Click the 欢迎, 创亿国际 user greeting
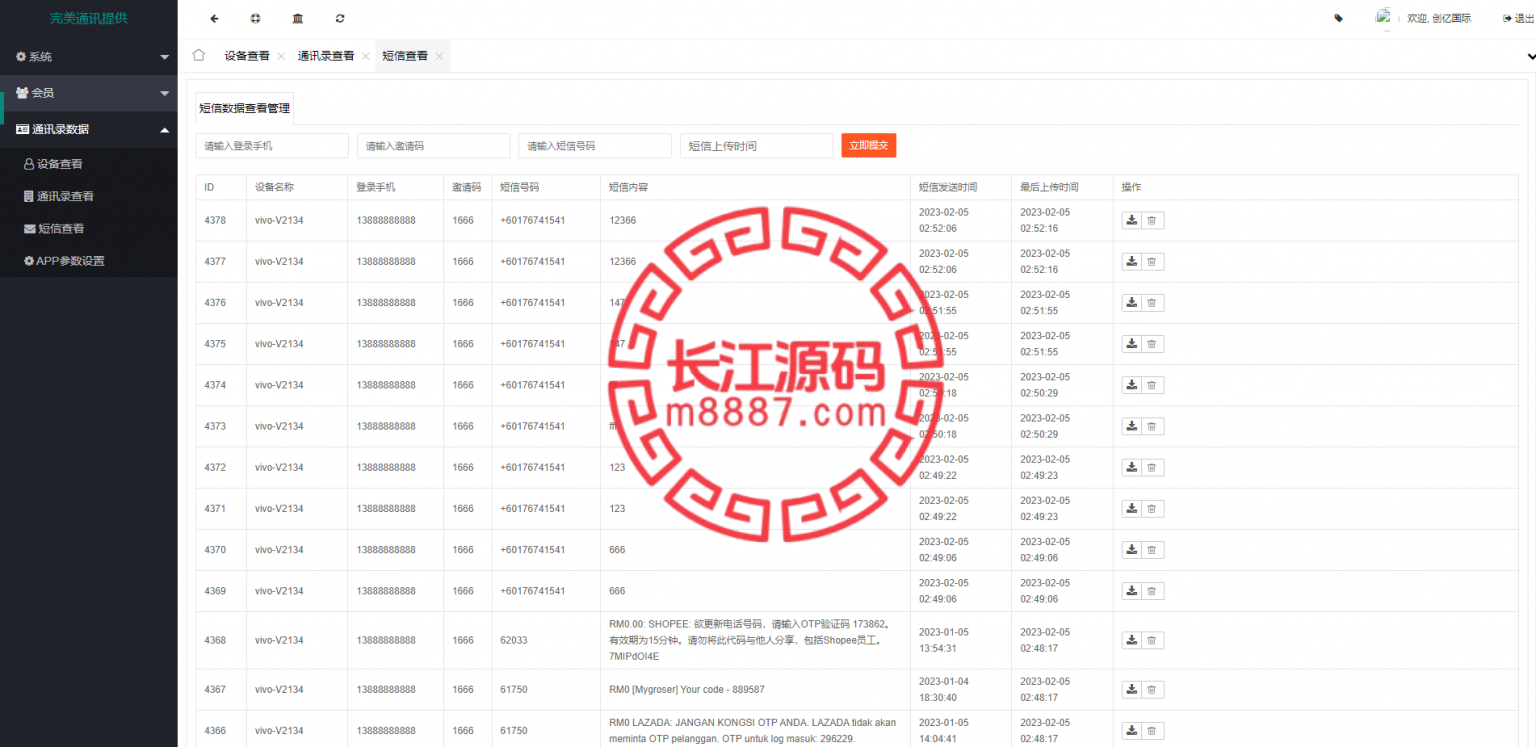Image resolution: width=1536 pixels, height=747 pixels. 1439,18
